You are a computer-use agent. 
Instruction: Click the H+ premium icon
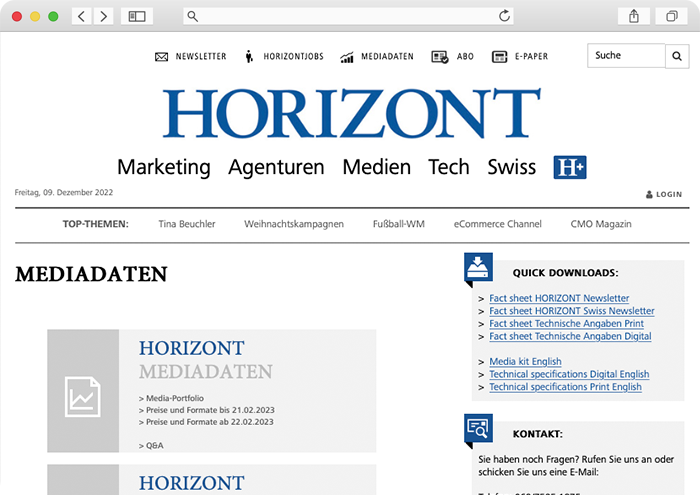point(570,167)
